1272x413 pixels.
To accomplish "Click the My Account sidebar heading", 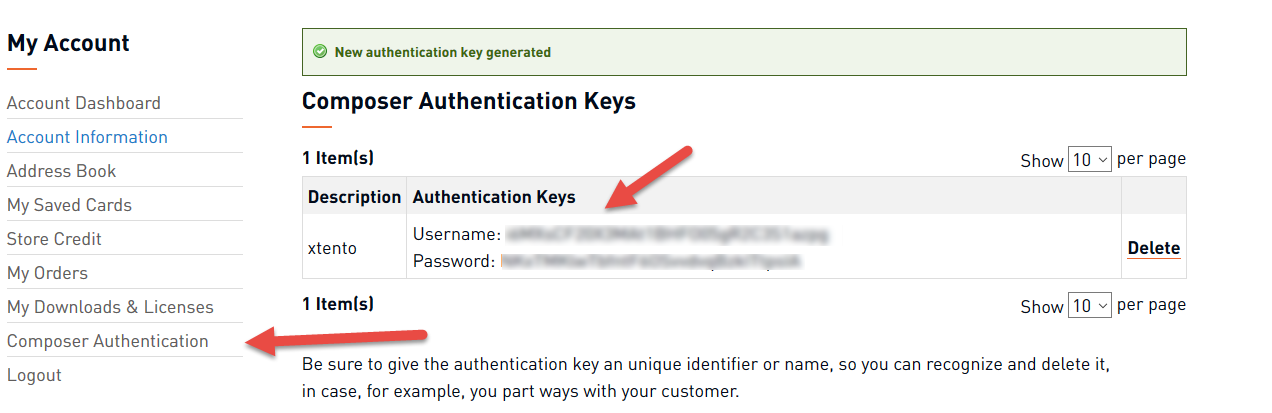I will pyautogui.click(x=68, y=43).
